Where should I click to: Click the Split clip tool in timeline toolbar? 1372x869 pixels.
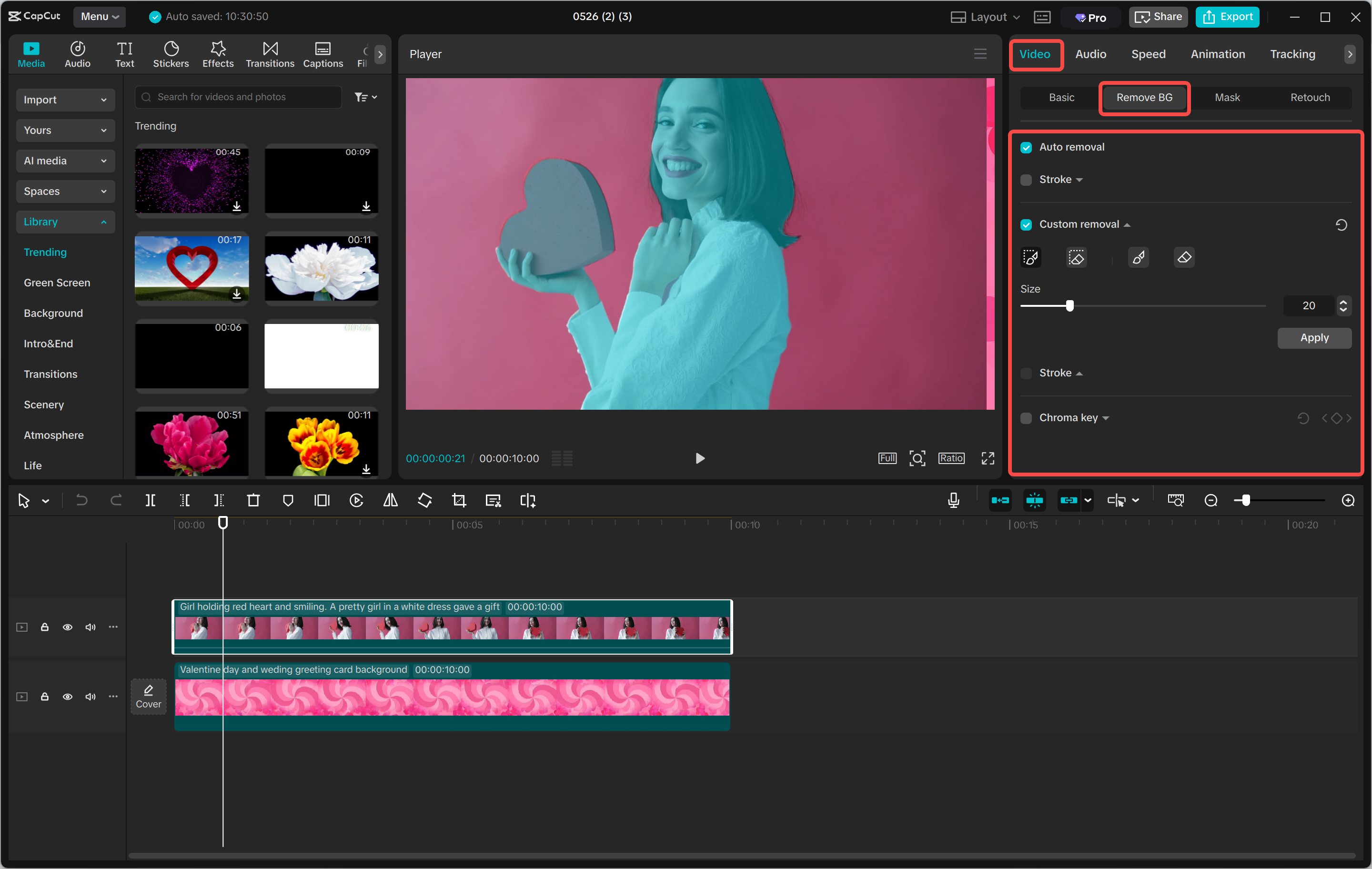(x=151, y=500)
